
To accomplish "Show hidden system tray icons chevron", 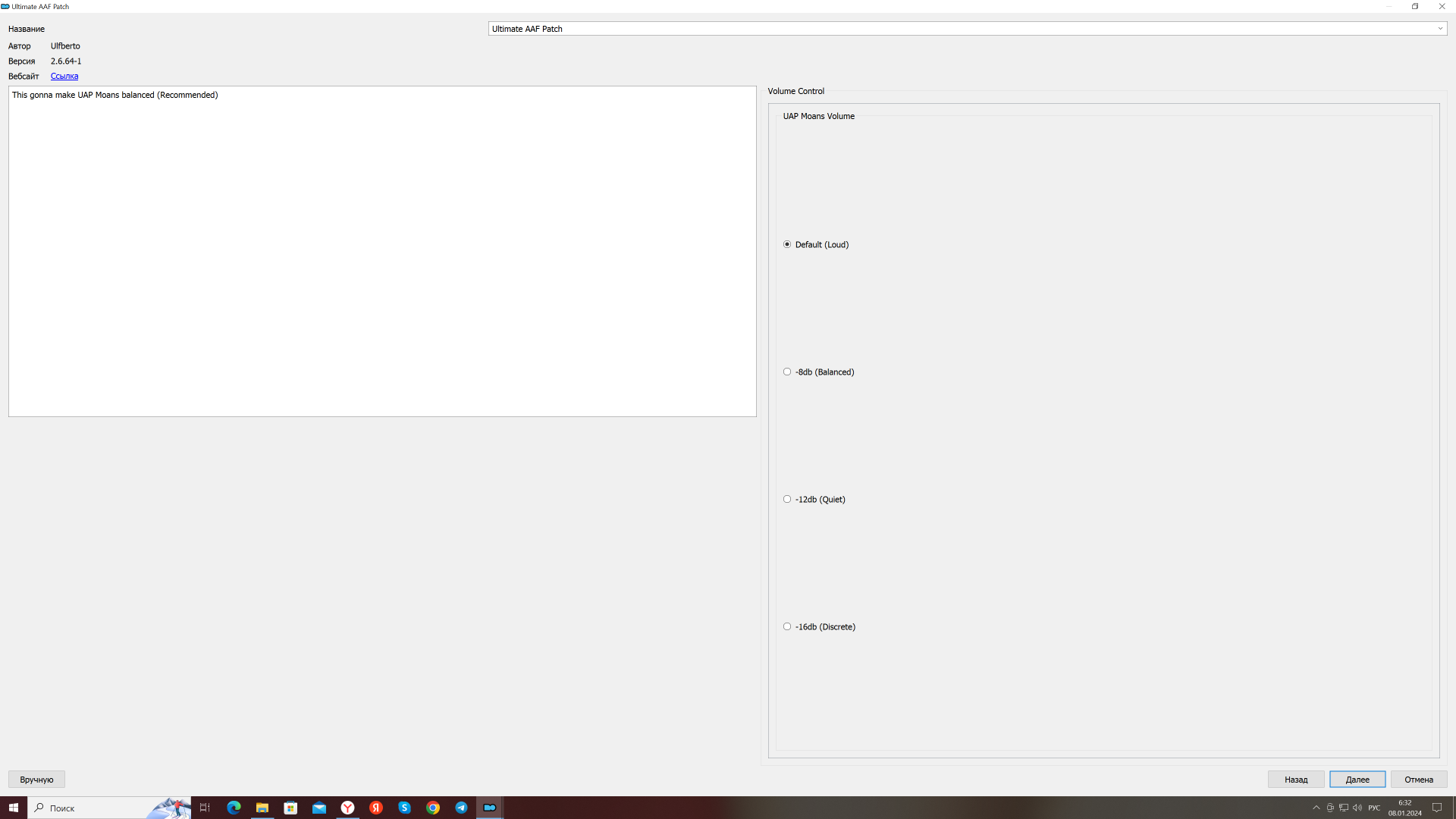I will (x=1316, y=808).
